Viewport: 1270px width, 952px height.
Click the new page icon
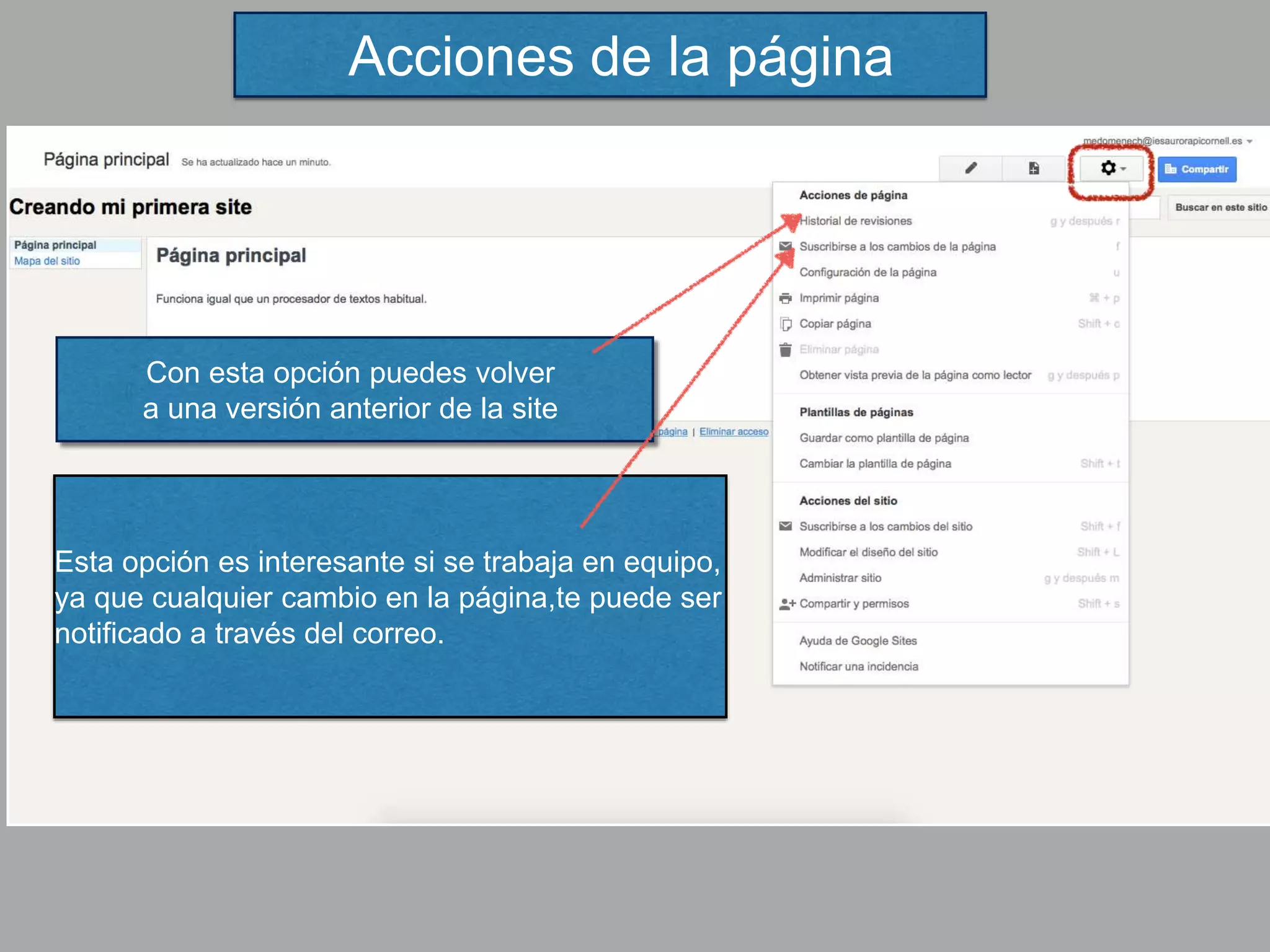tap(1034, 169)
